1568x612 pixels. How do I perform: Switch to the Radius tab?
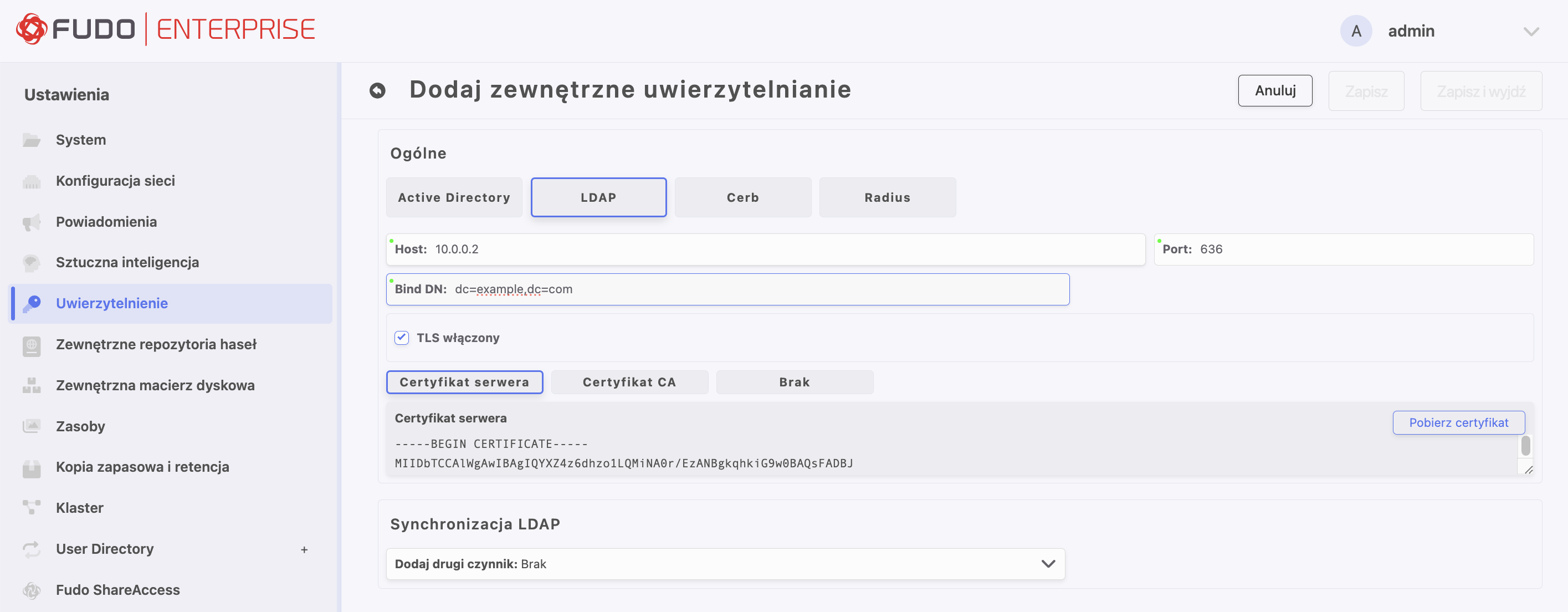887,197
